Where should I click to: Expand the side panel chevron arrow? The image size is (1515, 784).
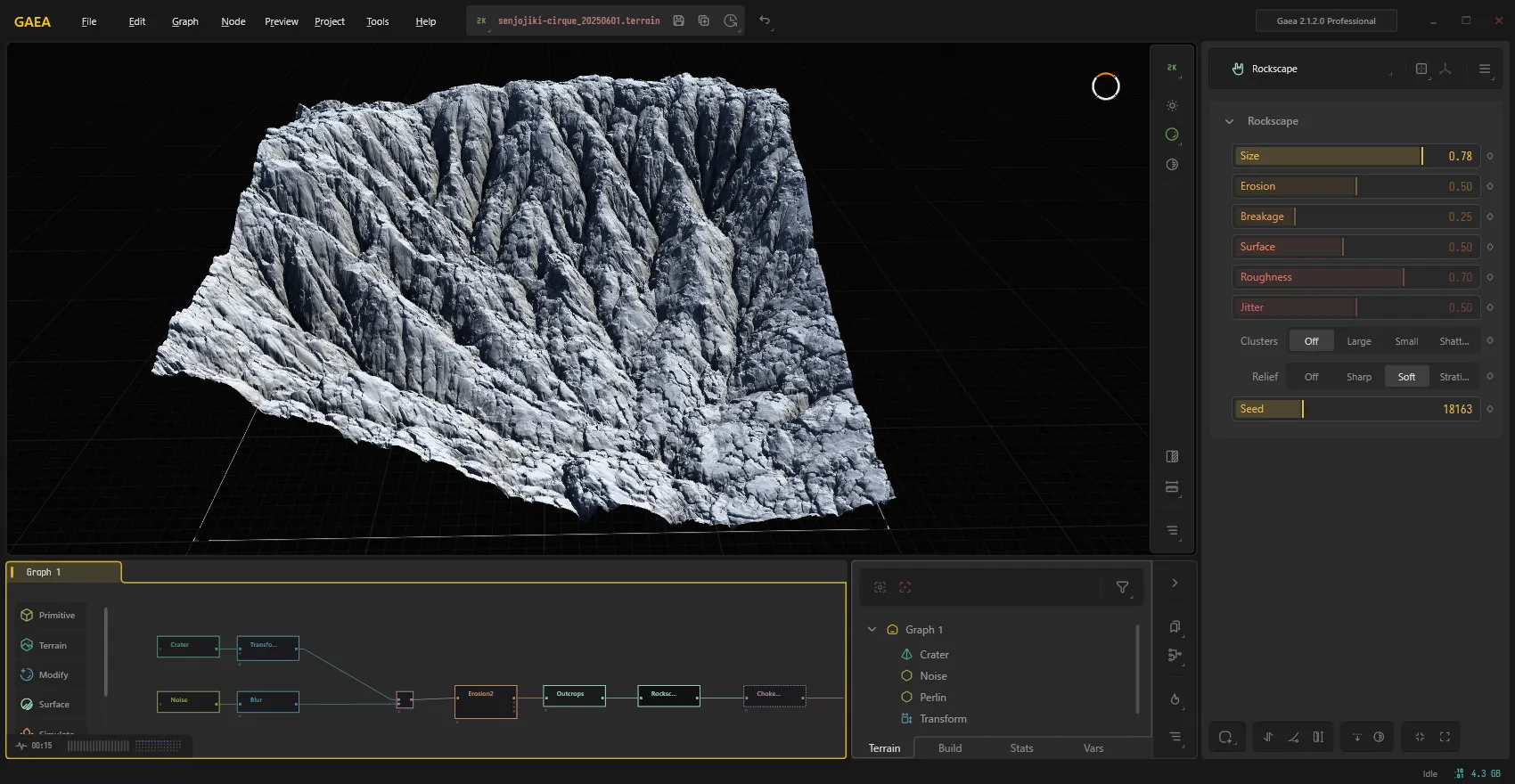[1175, 583]
